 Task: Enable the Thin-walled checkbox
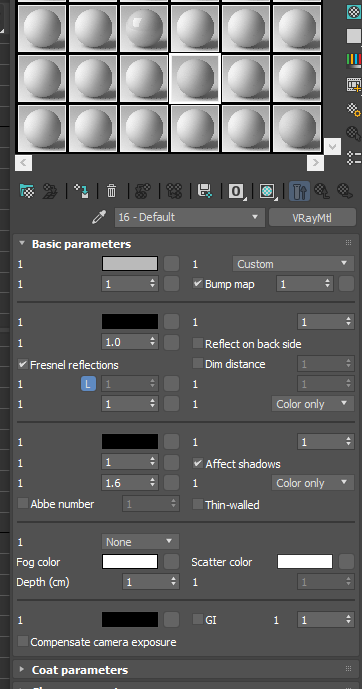tap(198, 504)
